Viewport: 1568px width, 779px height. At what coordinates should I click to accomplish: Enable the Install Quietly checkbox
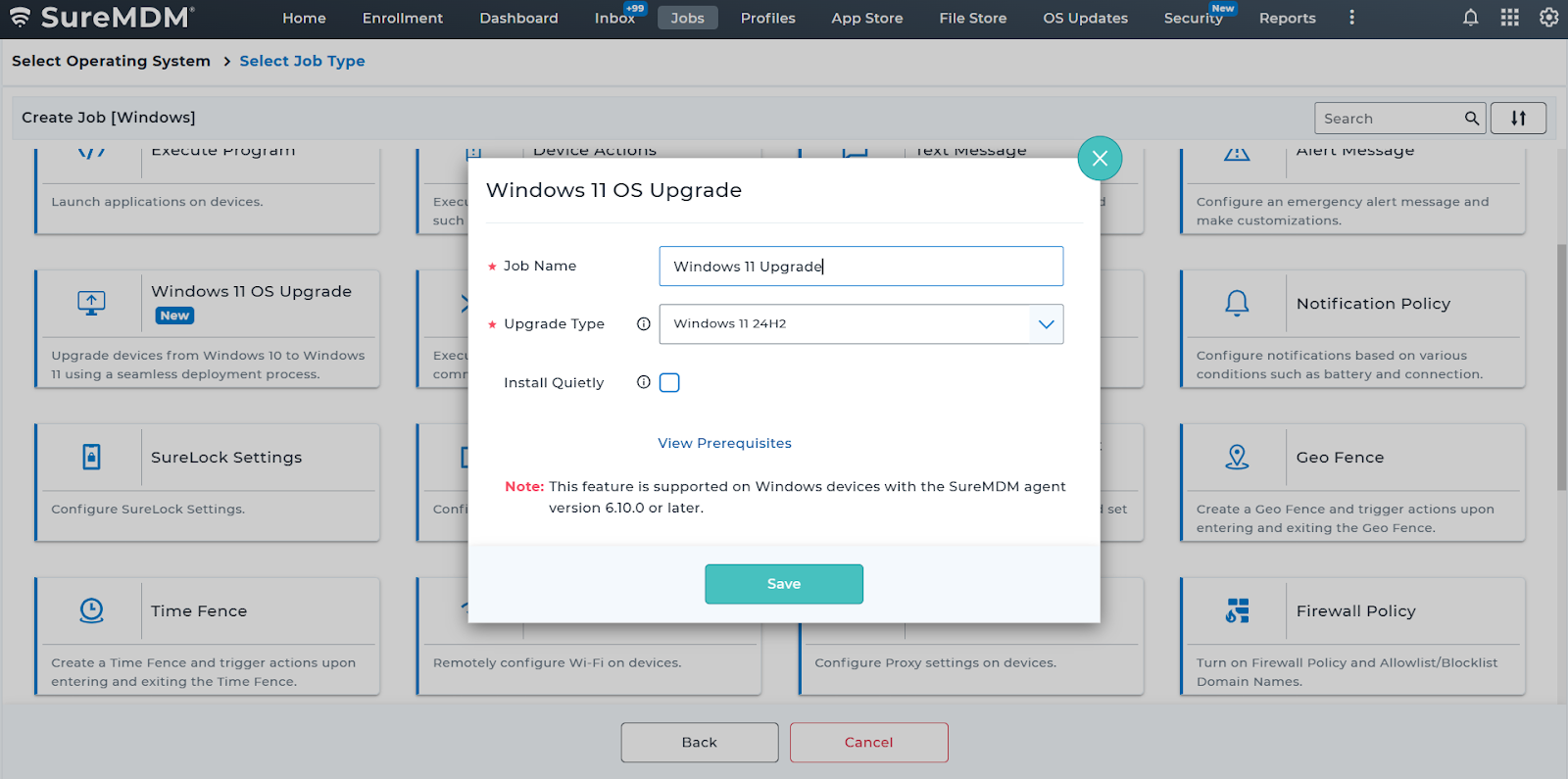click(x=669, y=382)
